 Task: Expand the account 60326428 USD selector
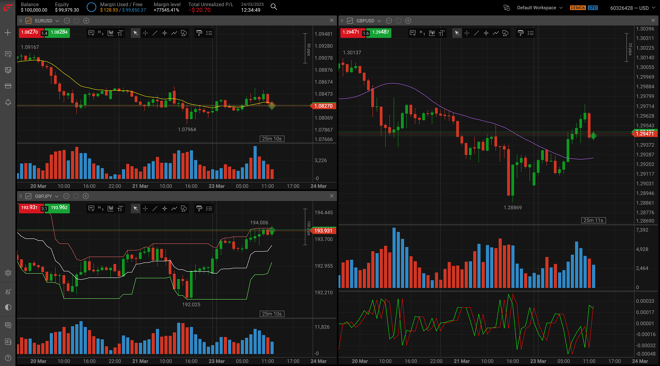pyautogui.click(x=632, y=8)
